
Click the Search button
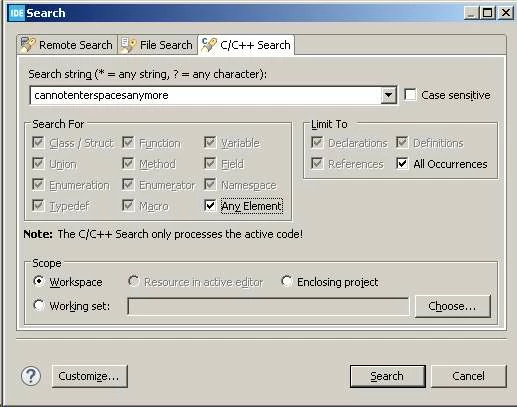pyautogui.click(x=387, y=376)
